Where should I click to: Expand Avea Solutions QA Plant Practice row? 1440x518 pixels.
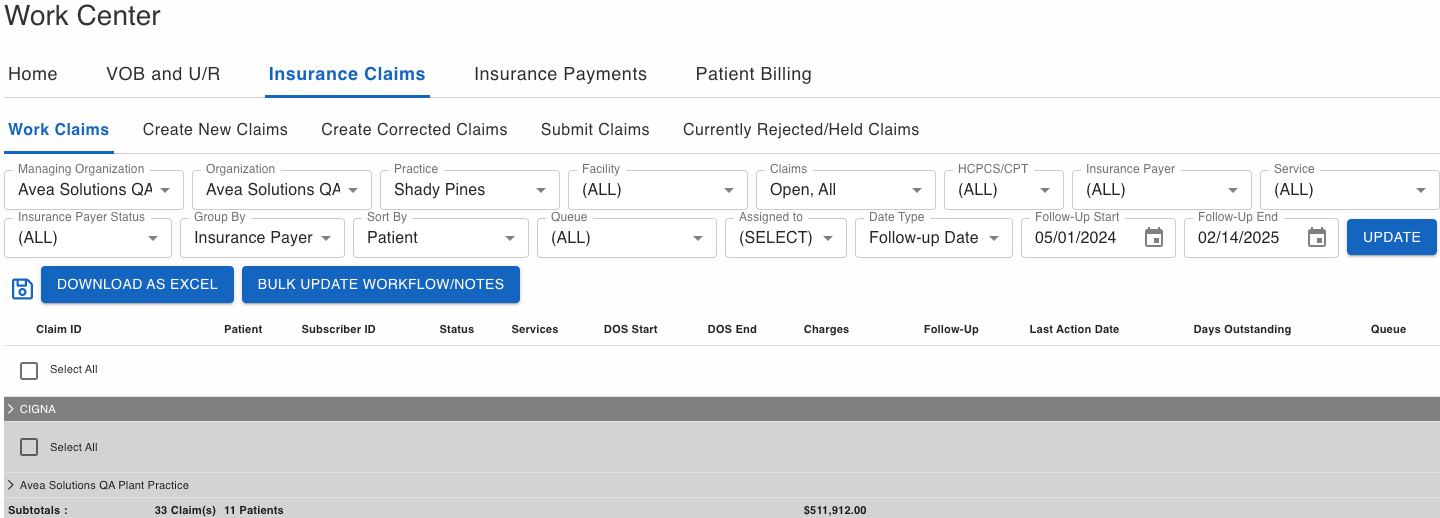click(x=11, y=485)
